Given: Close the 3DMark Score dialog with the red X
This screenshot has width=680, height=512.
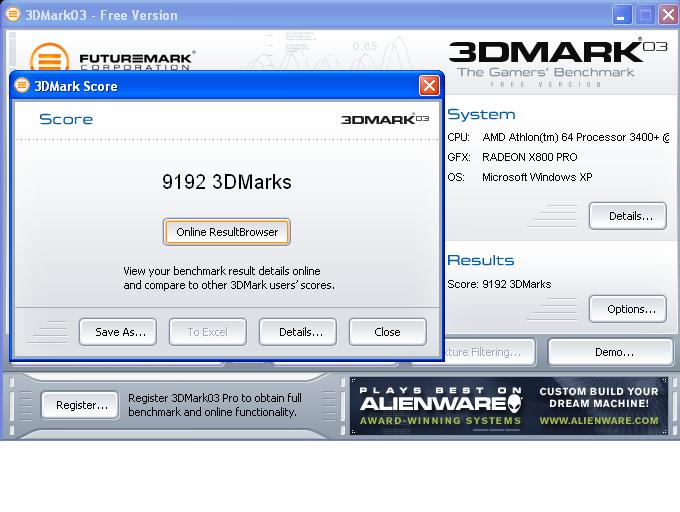Looking at the screenshot, I should point(429,85).
